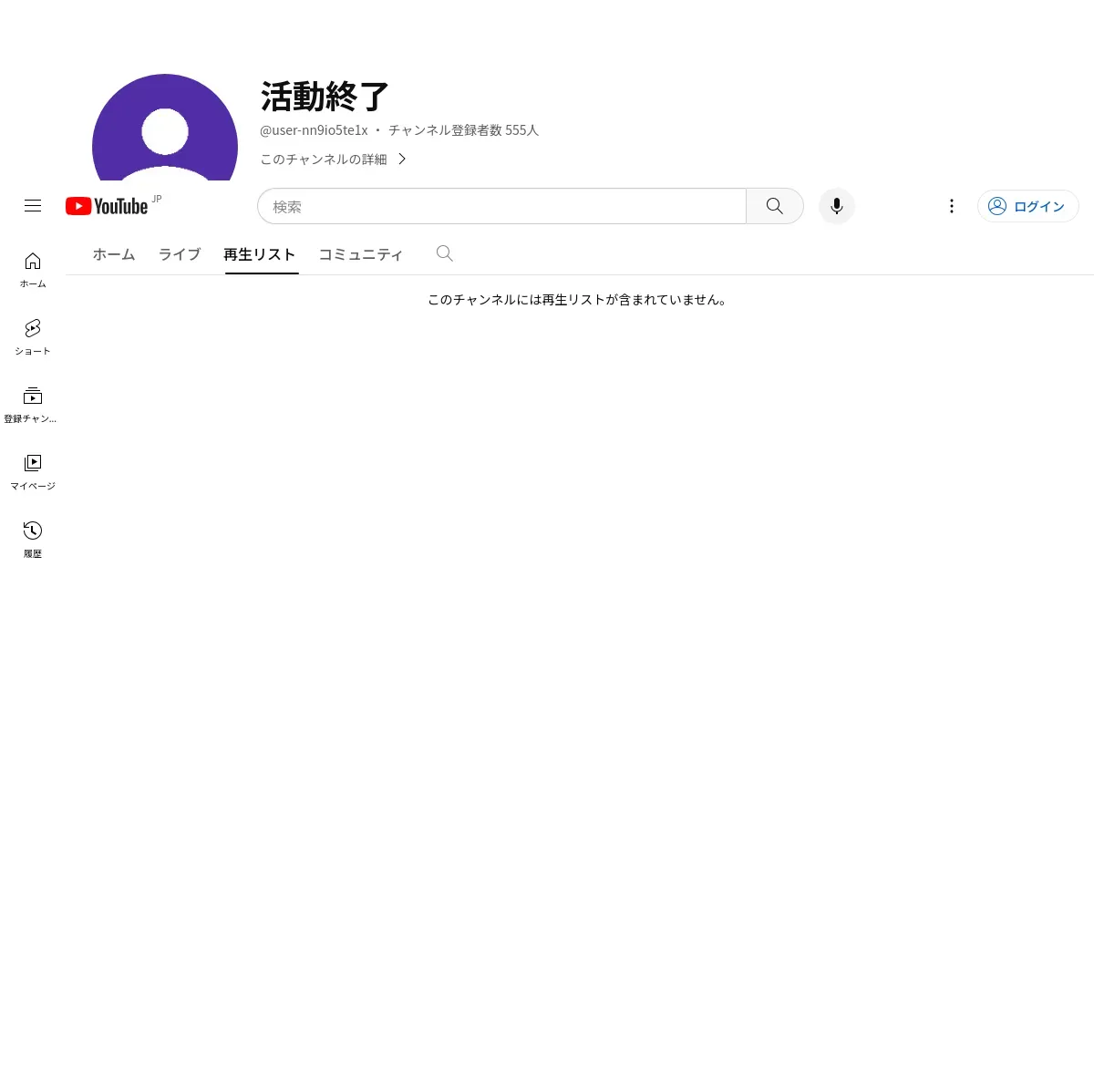Start voice search with microphone icon
Image resolution: width=1094 pixels, height=1092 pixels.
coord(837,206)
